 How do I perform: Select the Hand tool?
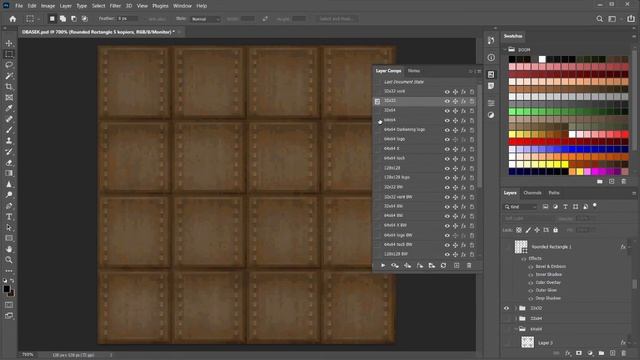[9, 249]
